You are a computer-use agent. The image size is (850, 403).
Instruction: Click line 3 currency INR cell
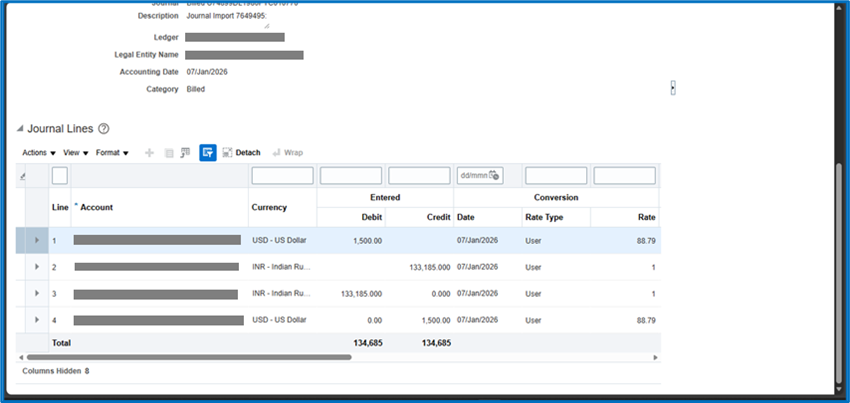pyautogui.click(x=281, y=293)
